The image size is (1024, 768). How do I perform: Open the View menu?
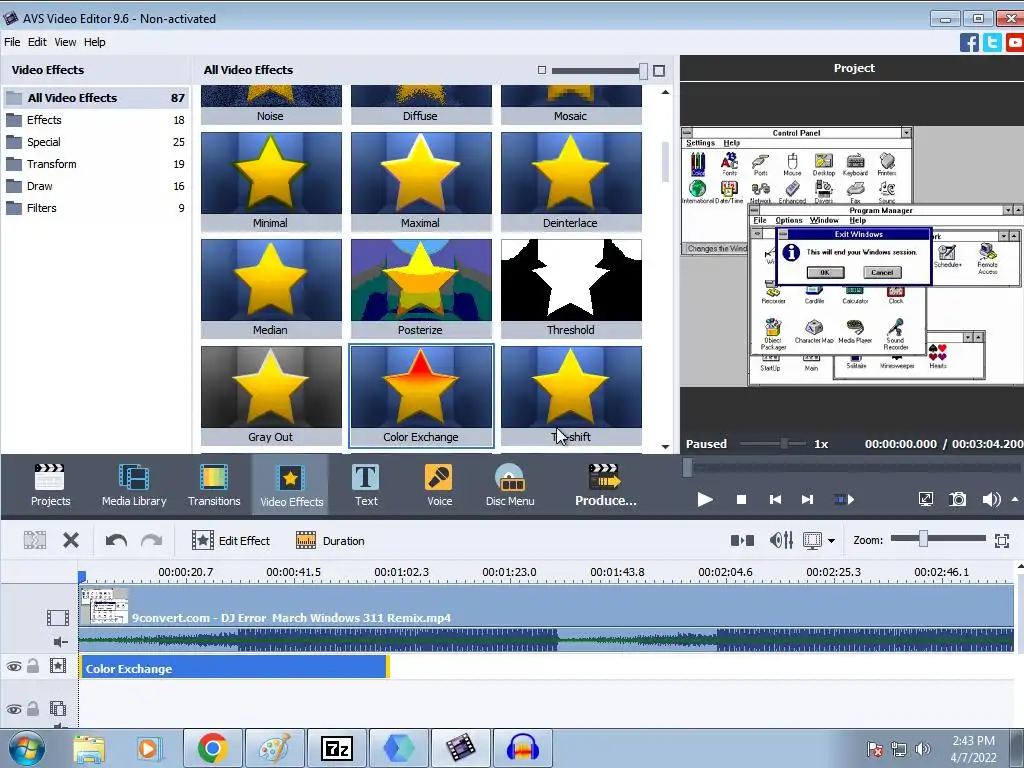65,42
